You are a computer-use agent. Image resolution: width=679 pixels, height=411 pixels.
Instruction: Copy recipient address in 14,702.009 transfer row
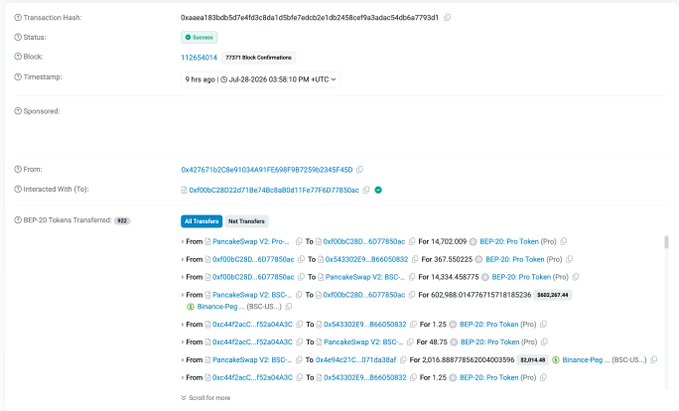(412, 242)
